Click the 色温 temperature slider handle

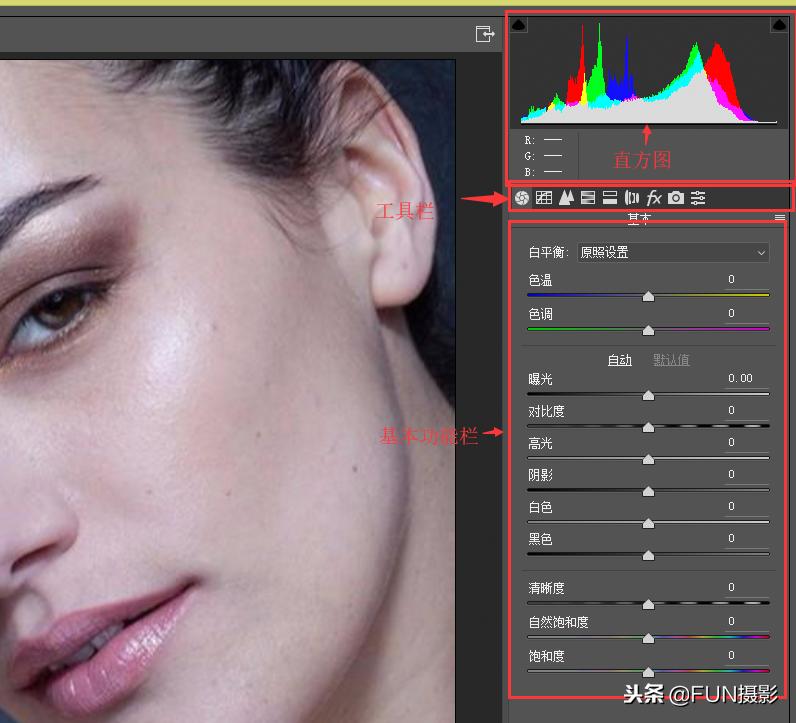coord(648,297)
